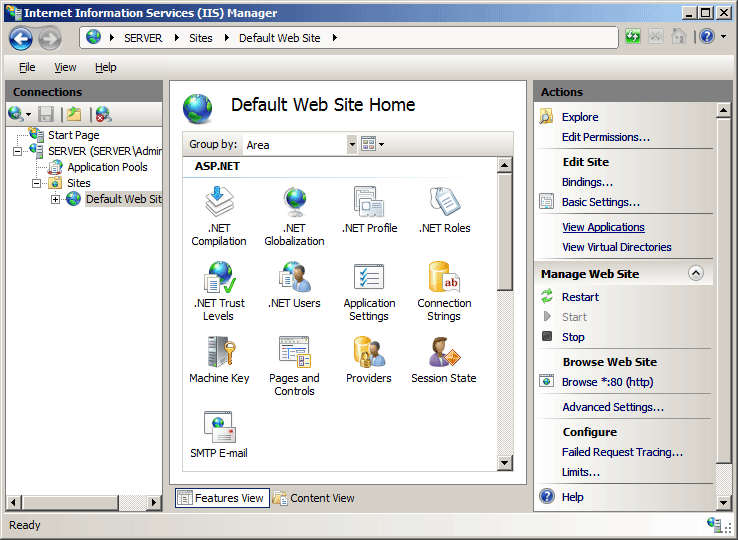Click the Save icon in Connections toolbar

click(x=46, y=114)
